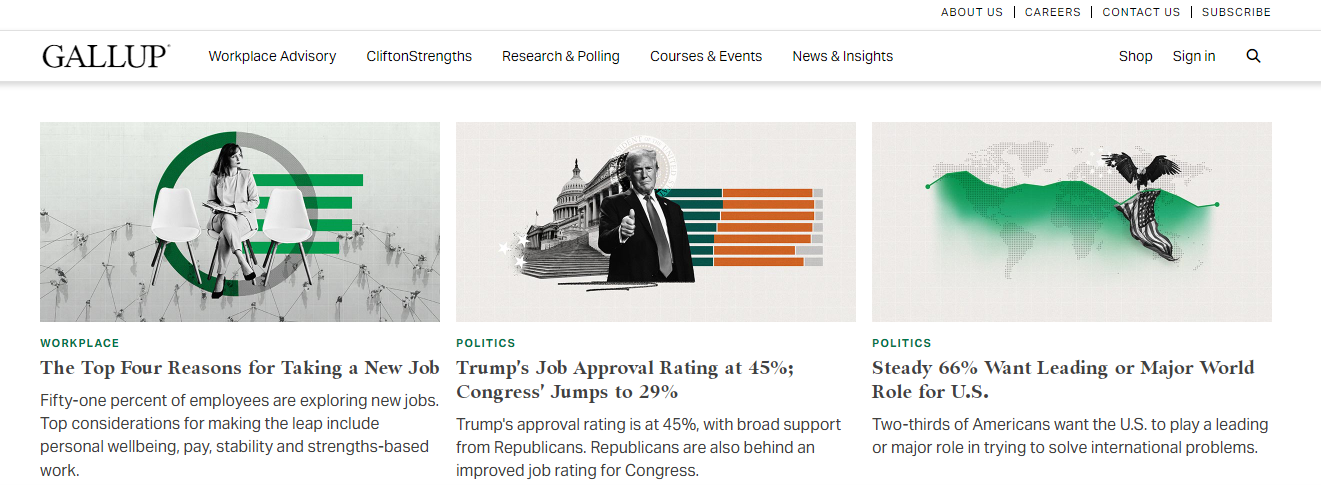Open the Research & Polling menu
The image size is (1321, 485).
click(561, 56)
